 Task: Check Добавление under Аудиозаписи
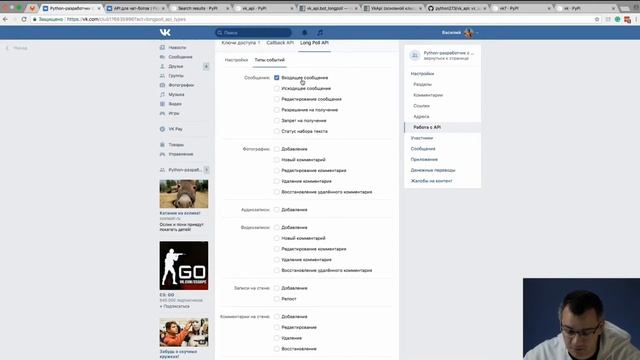pos(277,209)
